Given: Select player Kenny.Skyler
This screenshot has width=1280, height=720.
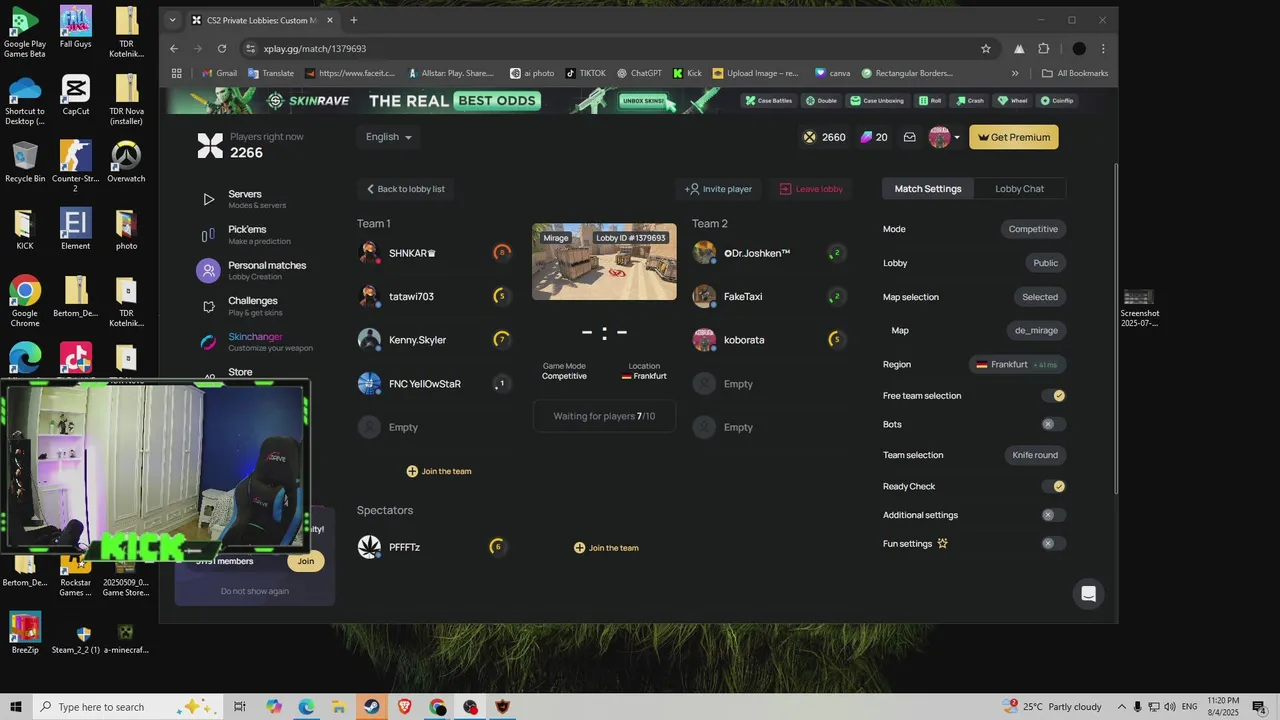Looking at the screenshot, I should click(x=417, y=340).
